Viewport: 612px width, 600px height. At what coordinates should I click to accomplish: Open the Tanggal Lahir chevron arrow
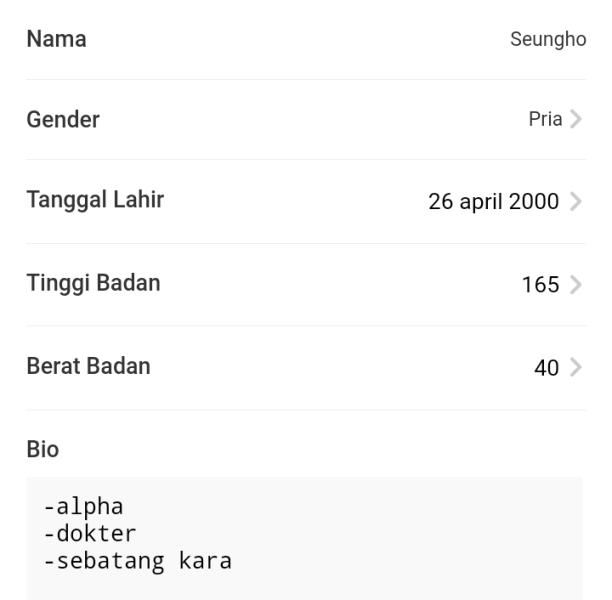tap(576, 201)
